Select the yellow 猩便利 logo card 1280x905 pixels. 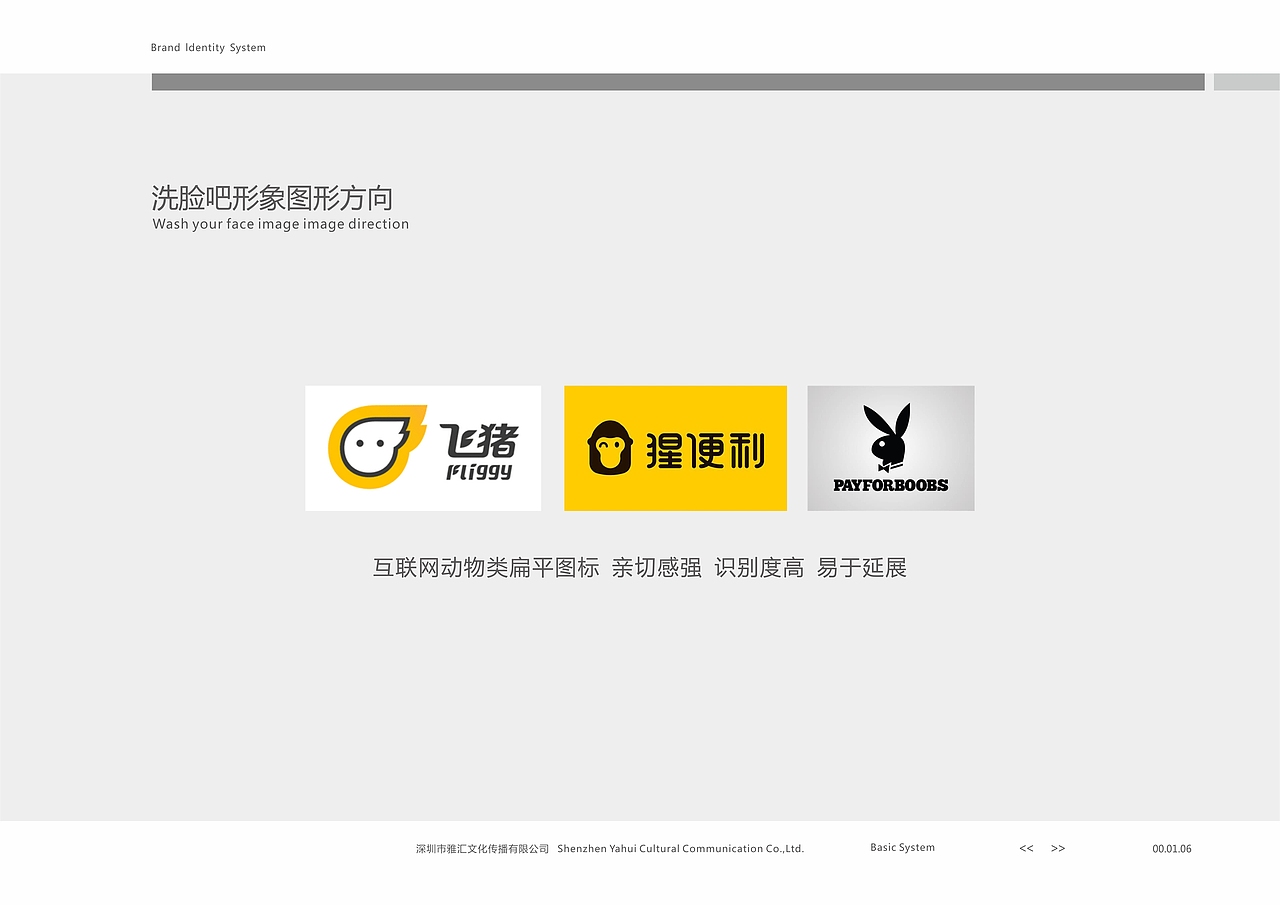coord(675,447)
